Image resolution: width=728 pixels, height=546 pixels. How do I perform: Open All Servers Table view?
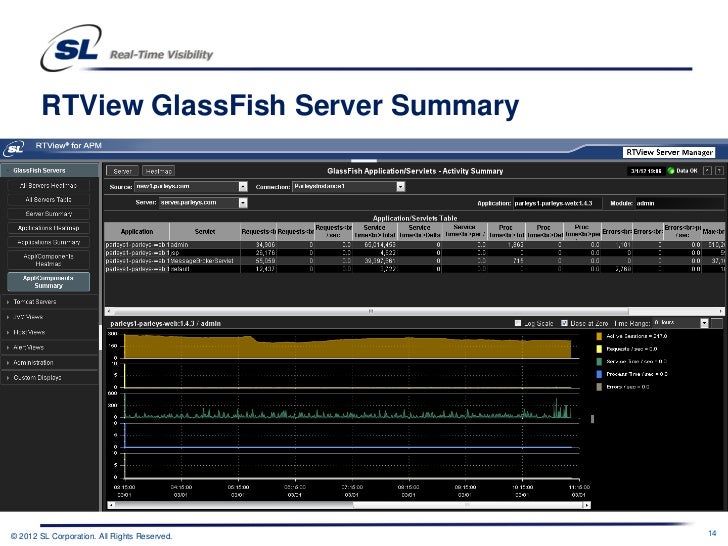48,200
